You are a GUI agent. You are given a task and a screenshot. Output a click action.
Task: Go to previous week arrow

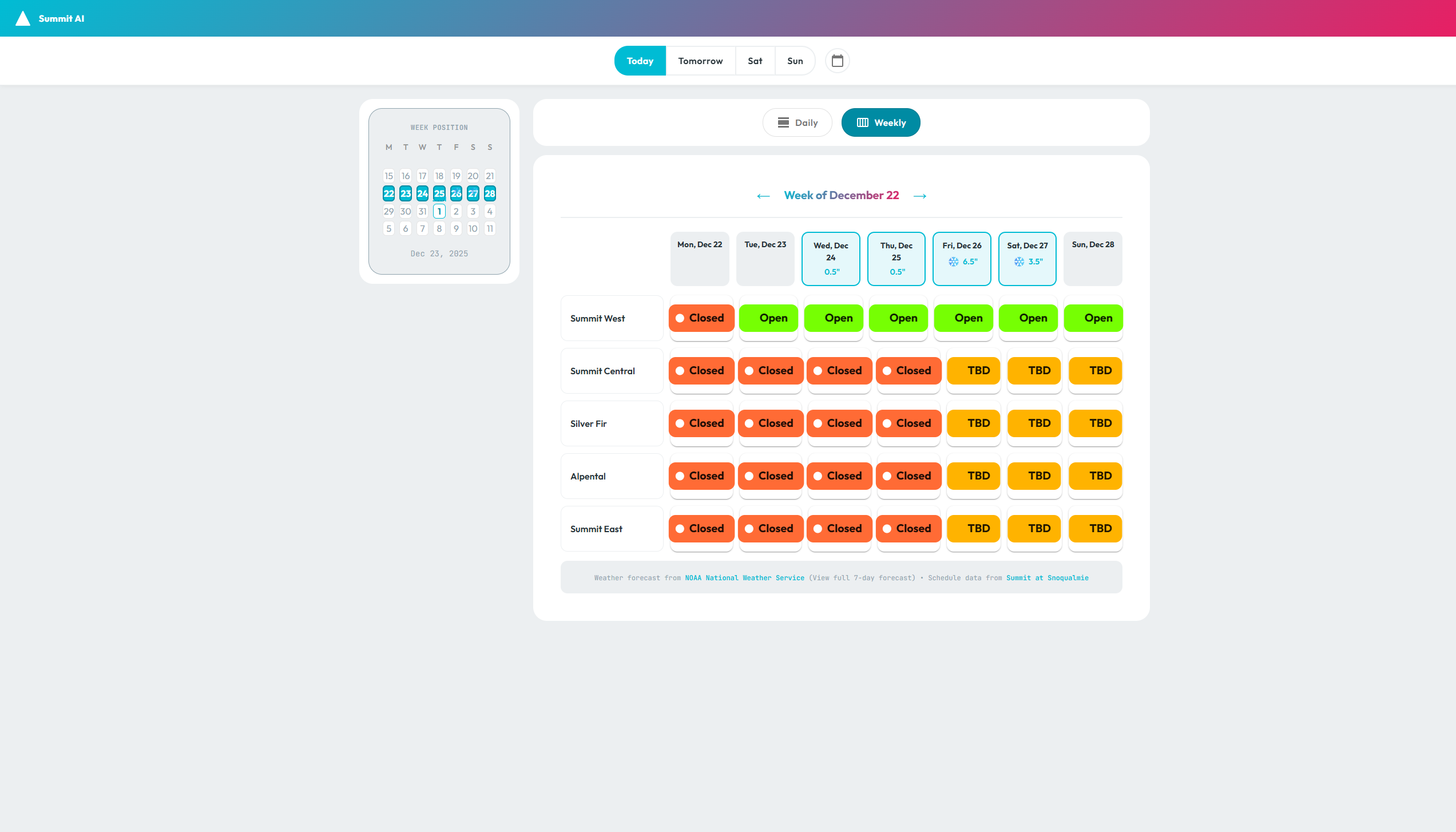763,196
